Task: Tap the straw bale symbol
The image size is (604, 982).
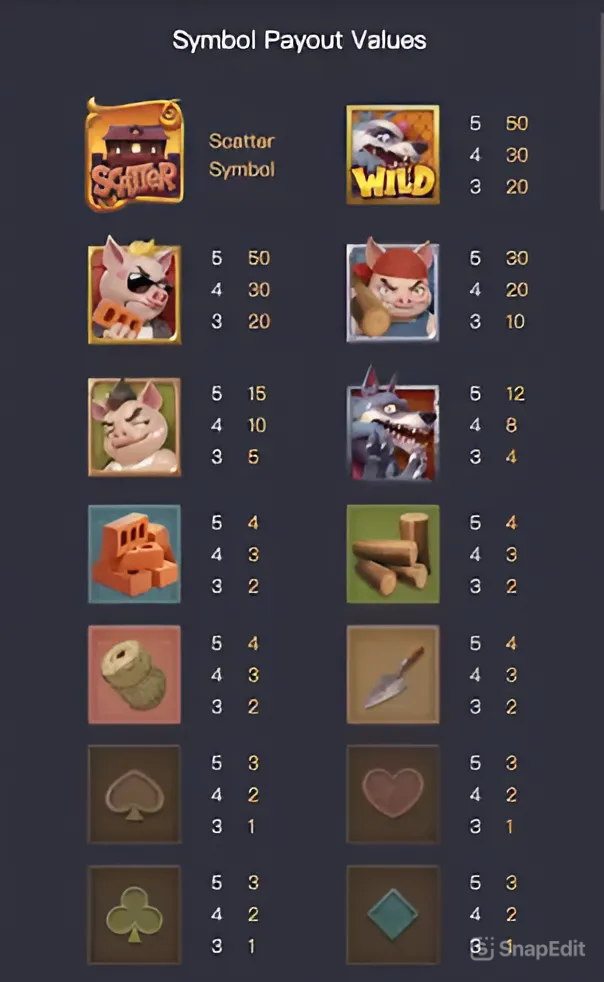Action: coord(135,674)
